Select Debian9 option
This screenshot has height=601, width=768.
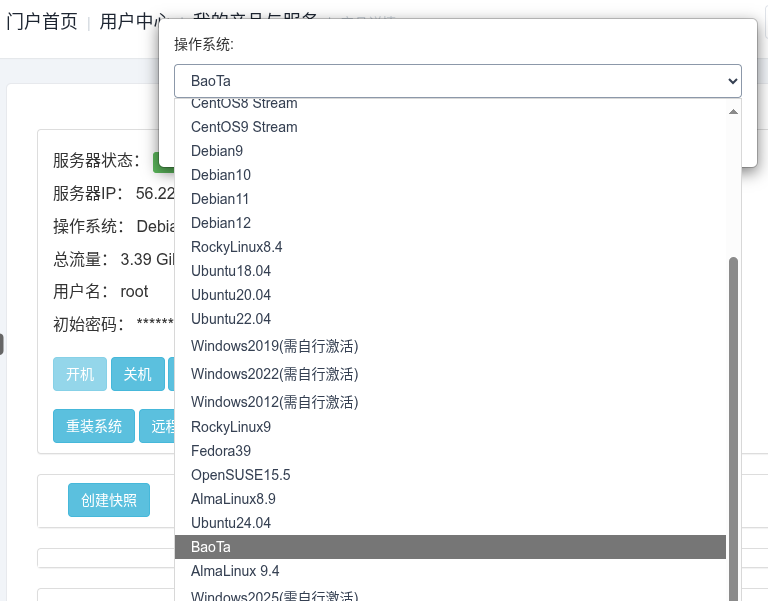tap(450, 151)
